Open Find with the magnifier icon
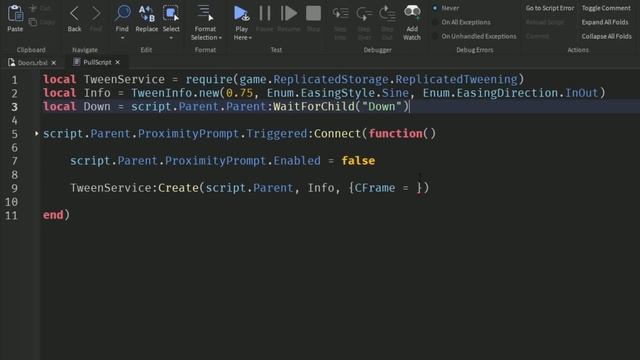The image size is (640, 360). click(122, 13)
